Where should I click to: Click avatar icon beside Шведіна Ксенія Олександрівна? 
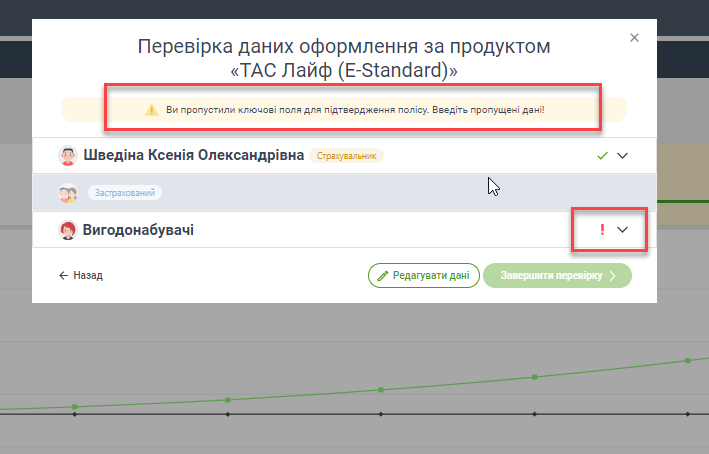click(x=68, y=156)
